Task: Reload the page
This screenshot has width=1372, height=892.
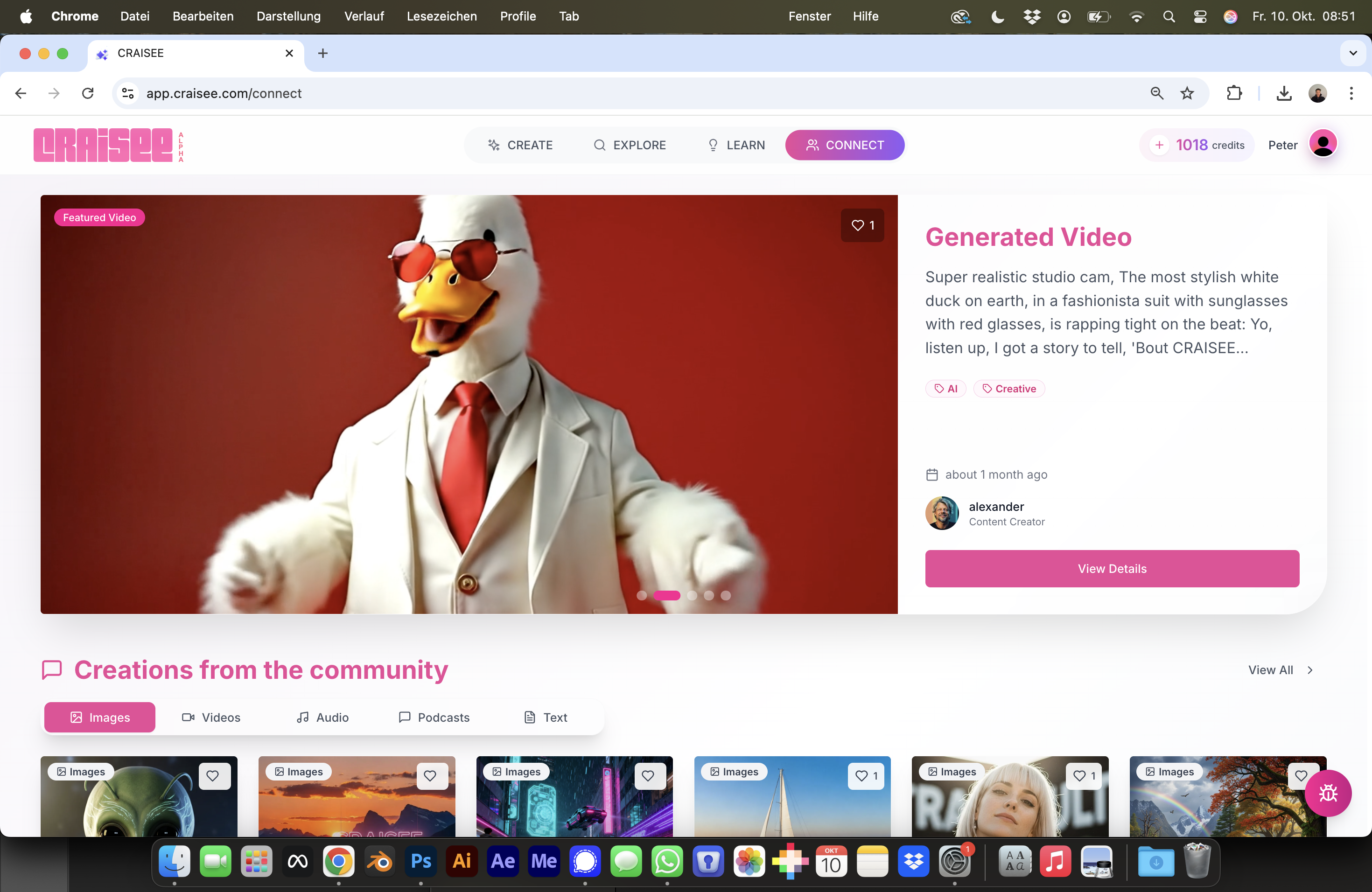Action: tap(88, 93)
